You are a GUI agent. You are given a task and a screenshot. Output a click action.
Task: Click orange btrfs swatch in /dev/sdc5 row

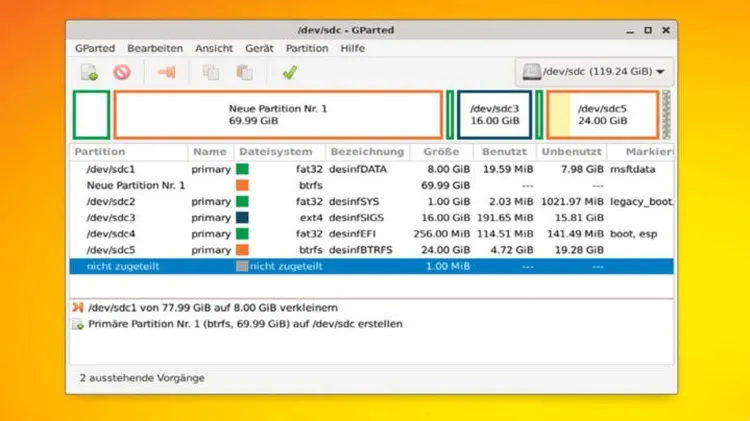(x=243, y=250)
